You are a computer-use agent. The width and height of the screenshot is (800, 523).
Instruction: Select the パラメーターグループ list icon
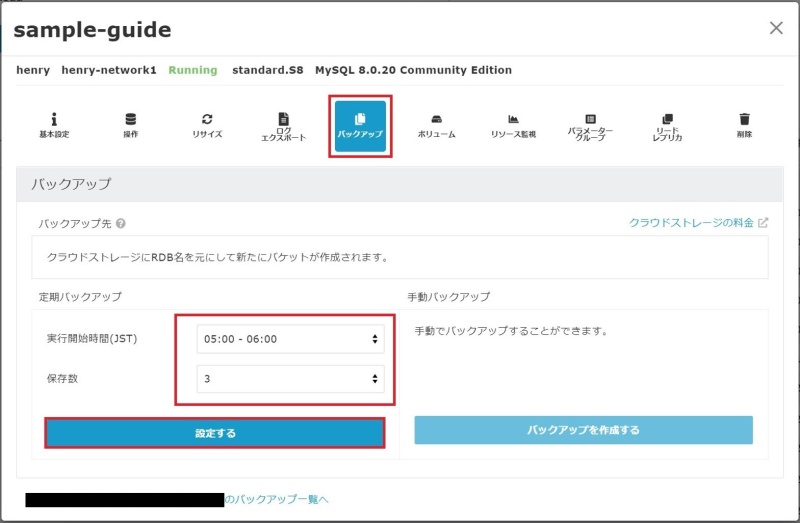point(590,126)
